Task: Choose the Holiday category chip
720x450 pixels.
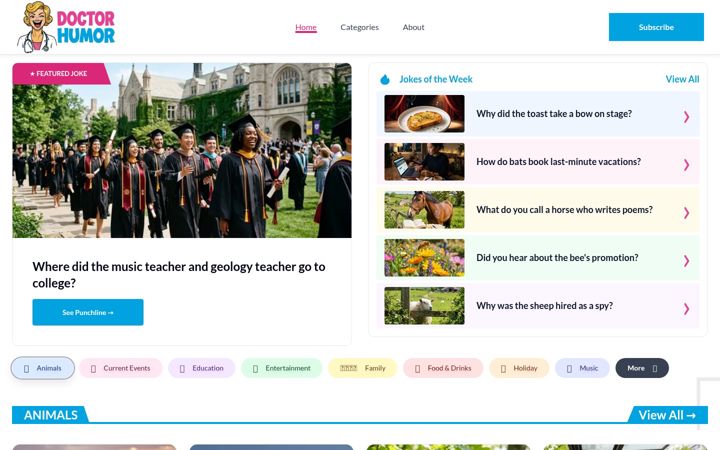Action: (519, 368)
